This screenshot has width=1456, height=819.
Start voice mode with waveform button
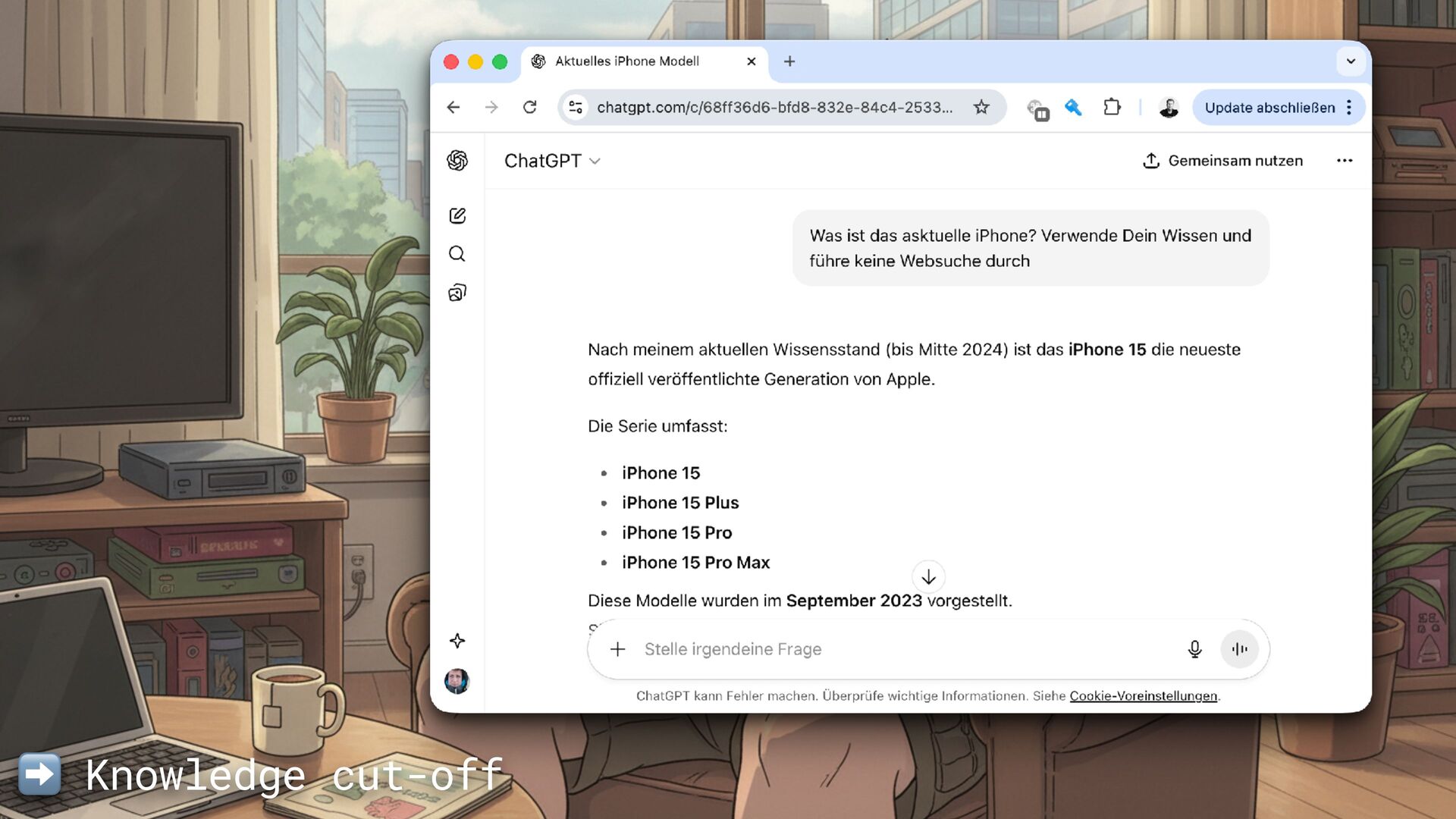coord(1239,649)
